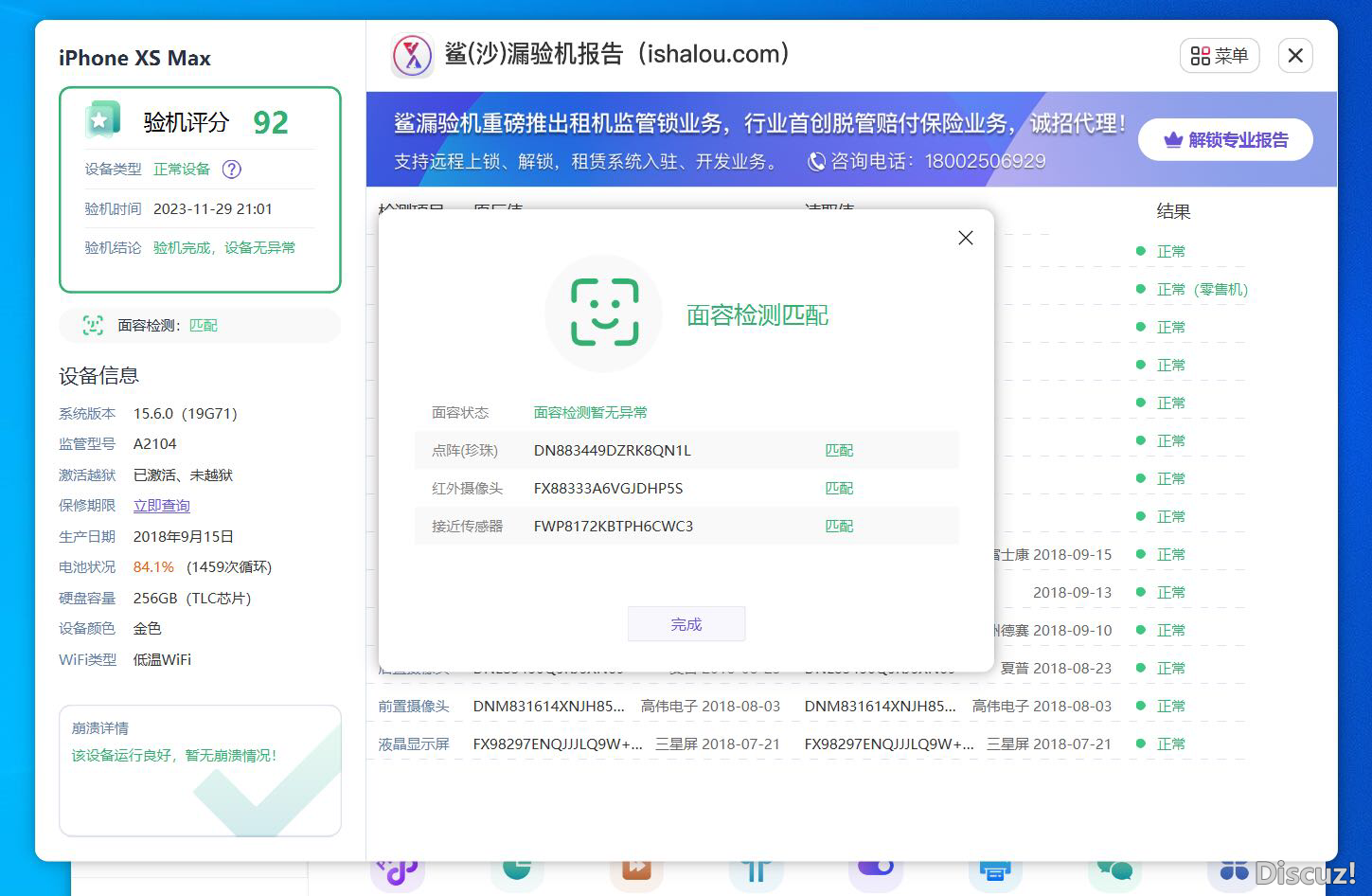
Task: Click battery health value 84.1%
Action: point(153,567)
